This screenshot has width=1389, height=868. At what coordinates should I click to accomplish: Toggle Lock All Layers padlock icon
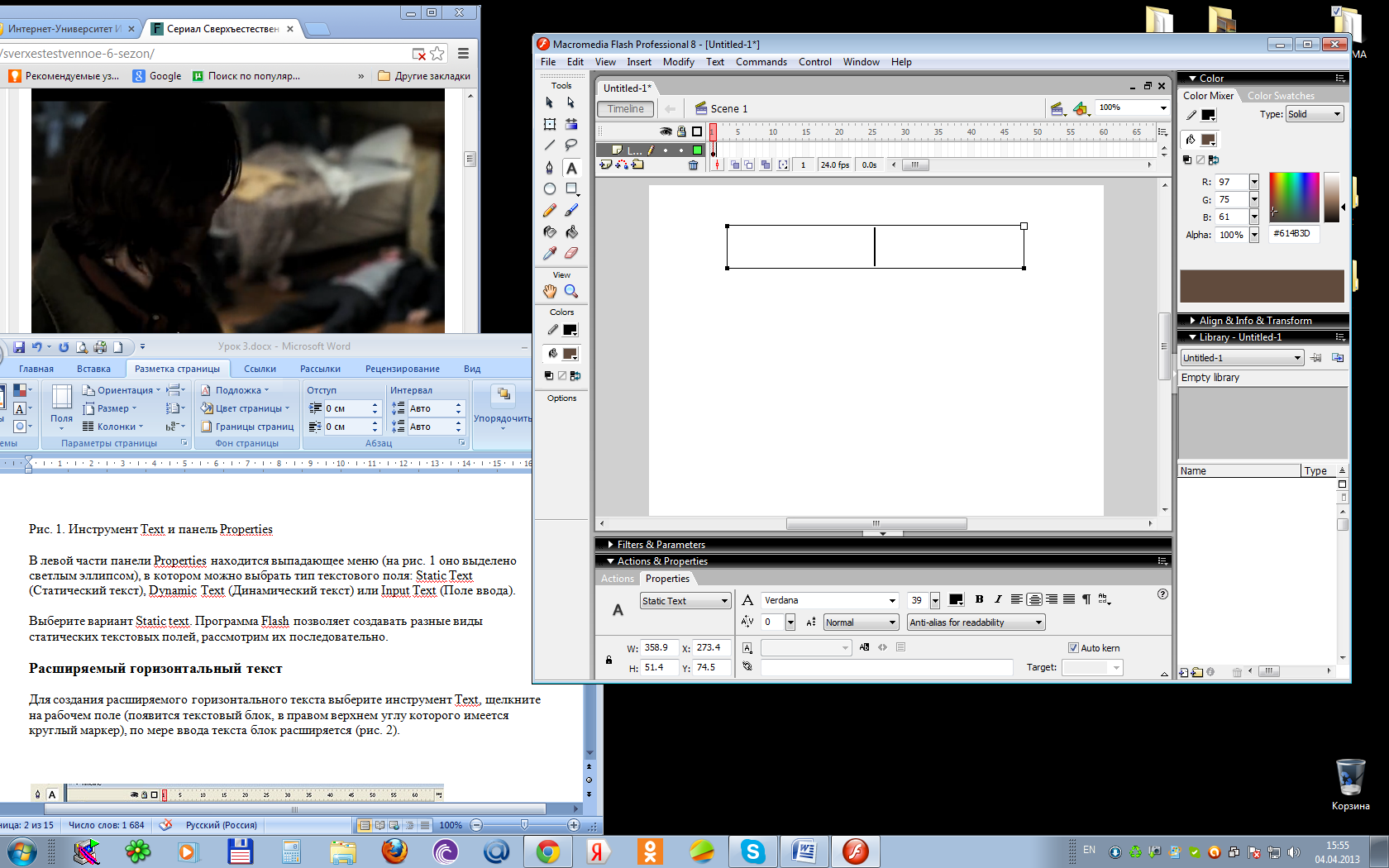point(681,131)
